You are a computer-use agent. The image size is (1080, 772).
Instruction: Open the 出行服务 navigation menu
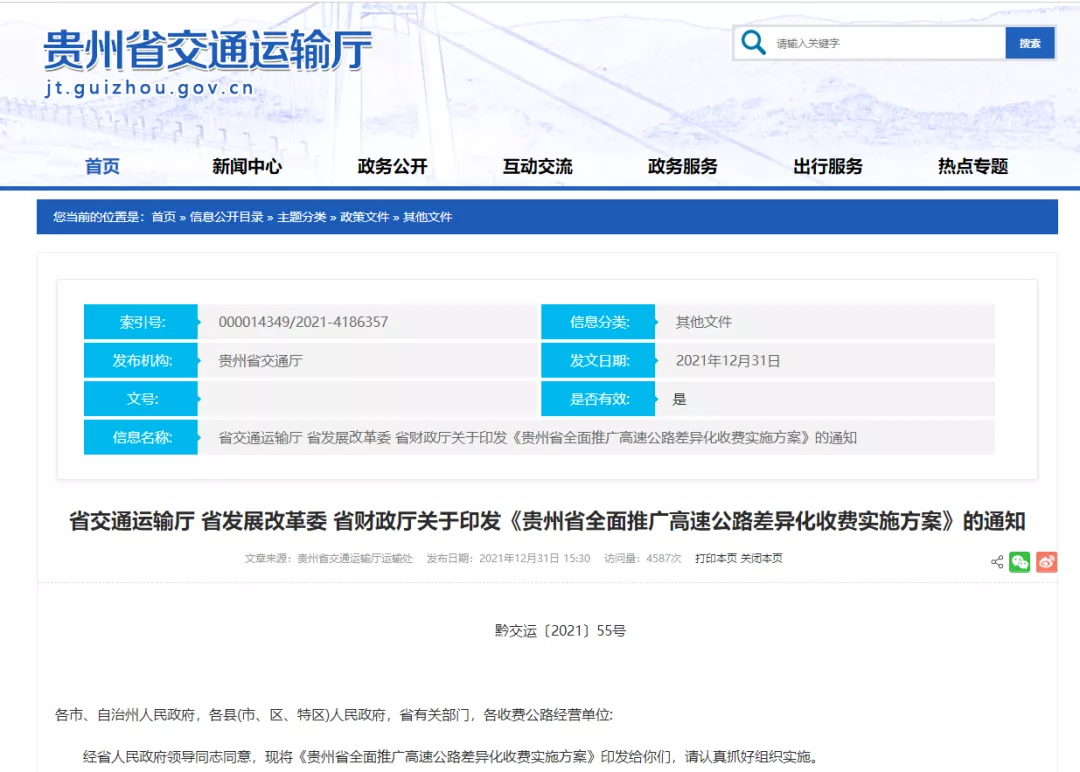[827, 166]
